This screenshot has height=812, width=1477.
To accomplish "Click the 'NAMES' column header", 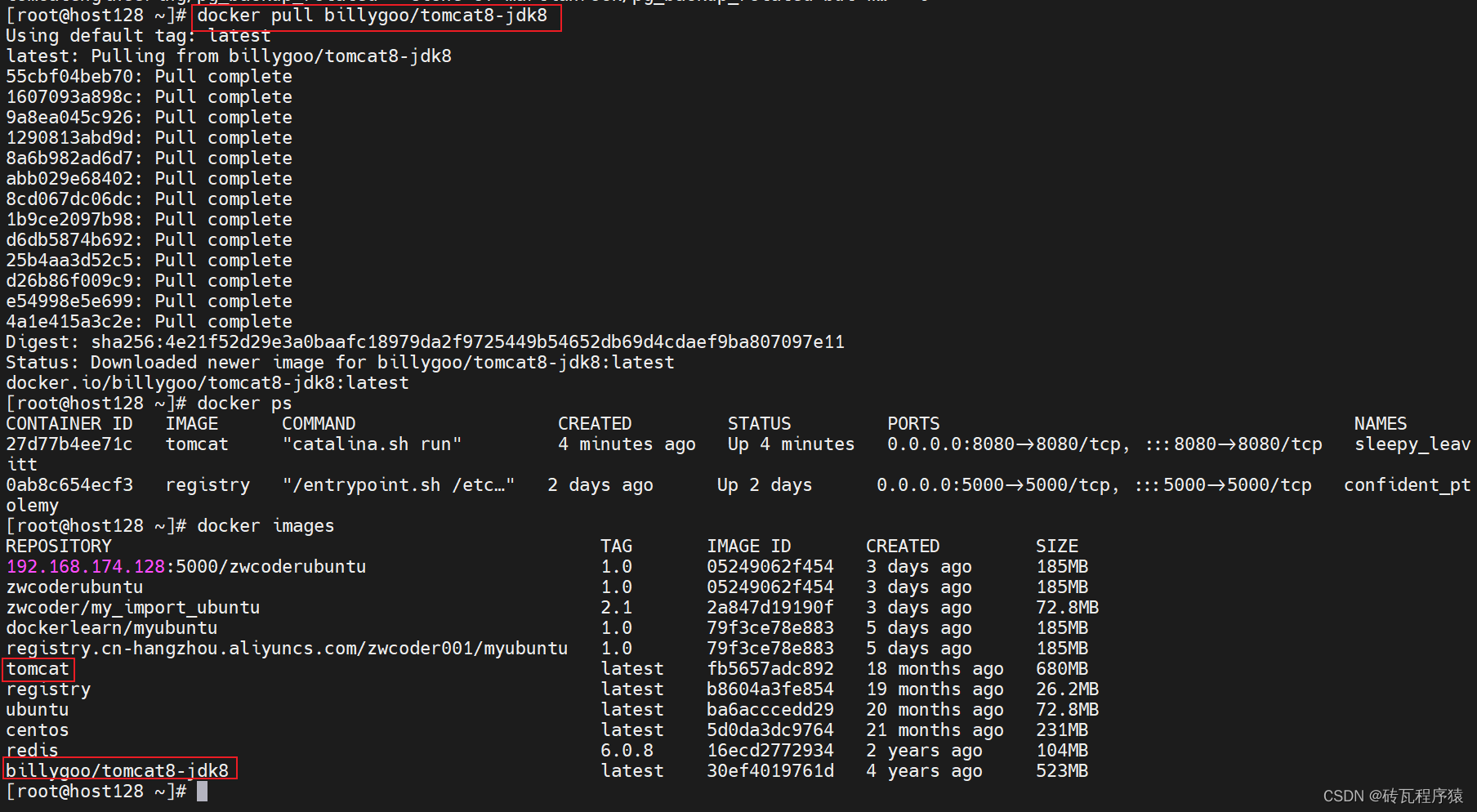I will (1381, 424).
